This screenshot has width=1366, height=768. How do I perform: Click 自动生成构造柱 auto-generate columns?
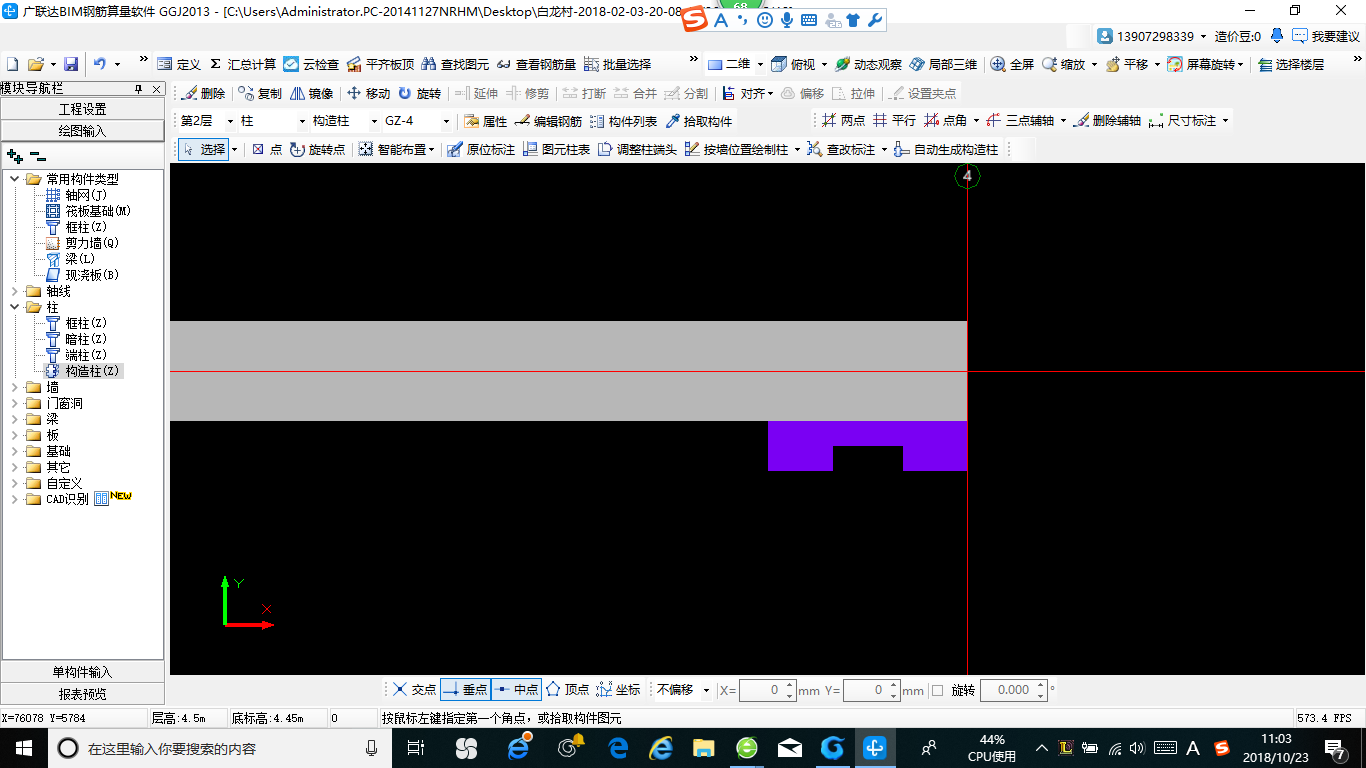(946, 149)
